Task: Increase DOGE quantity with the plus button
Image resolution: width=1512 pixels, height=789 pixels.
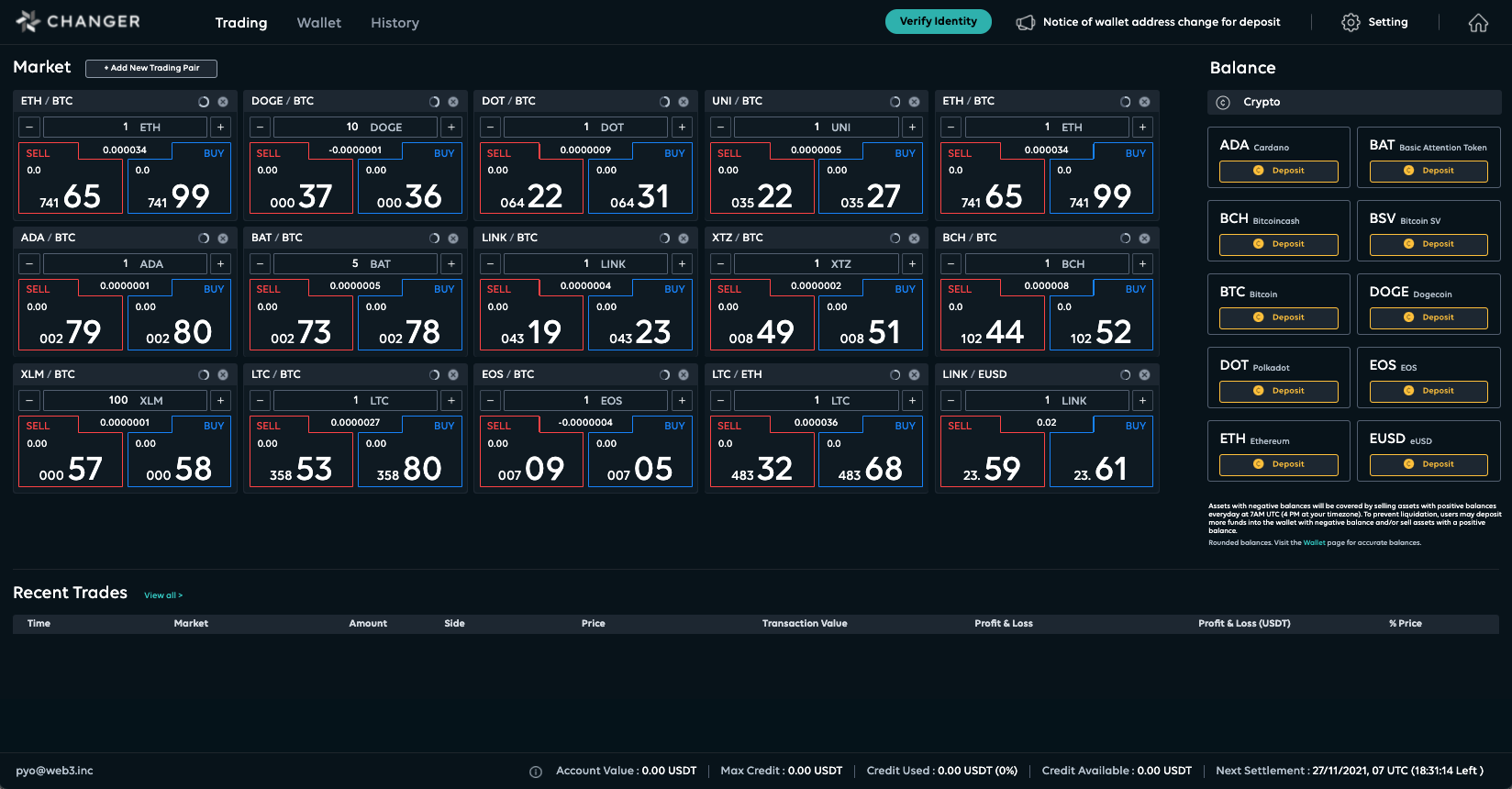Action: click(x=451, y=128)
